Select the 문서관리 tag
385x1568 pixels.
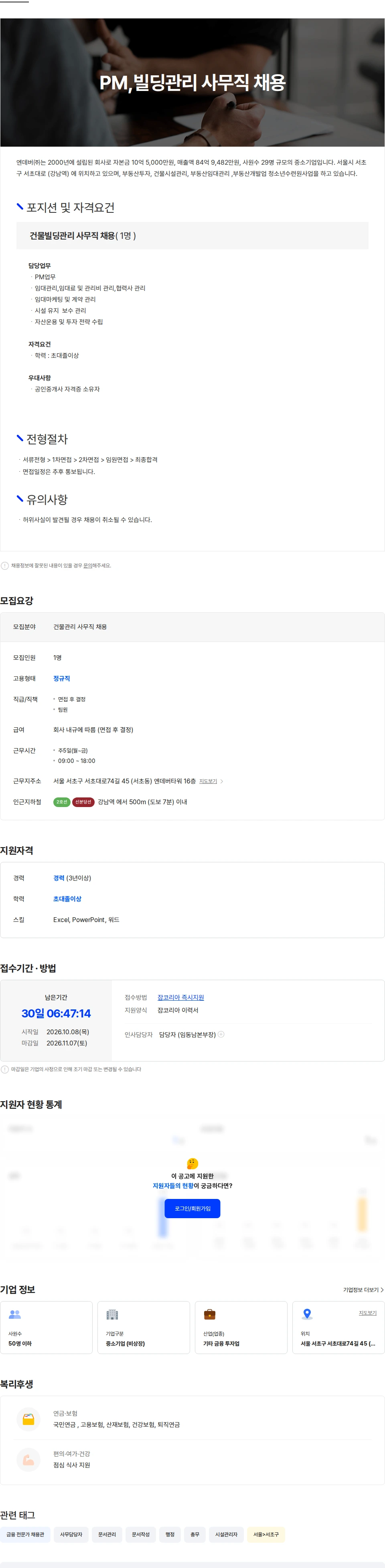(107, 1534)
